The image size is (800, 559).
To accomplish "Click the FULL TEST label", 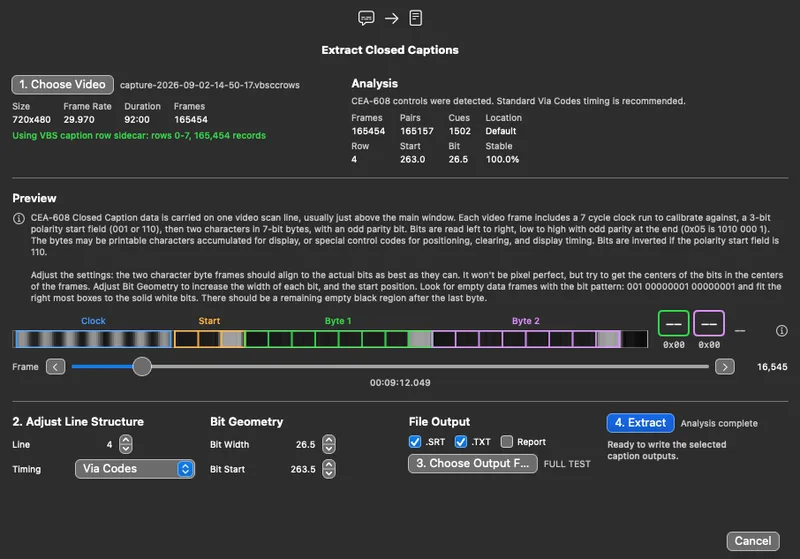I will coord(567,464).
